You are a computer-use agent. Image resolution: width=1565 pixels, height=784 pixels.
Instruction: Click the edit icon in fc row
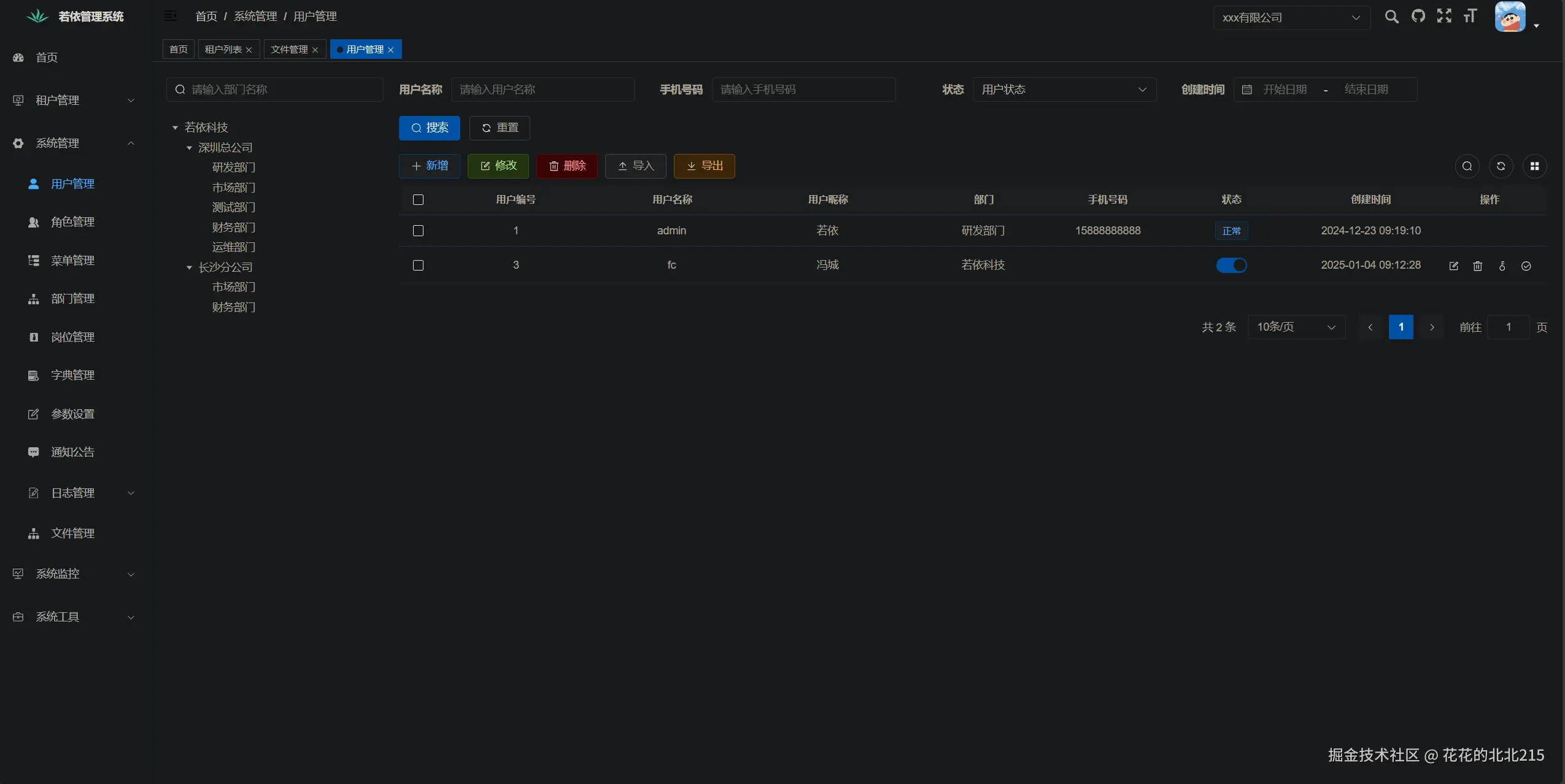point(1453,266)
